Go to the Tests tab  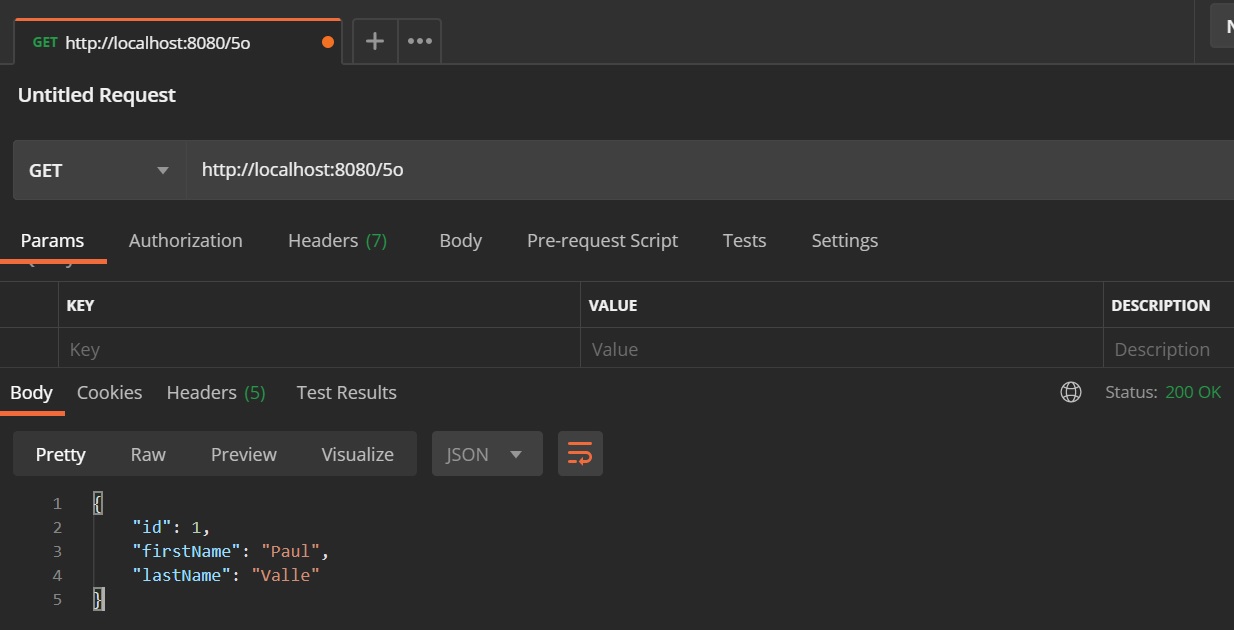pos(744,241)
